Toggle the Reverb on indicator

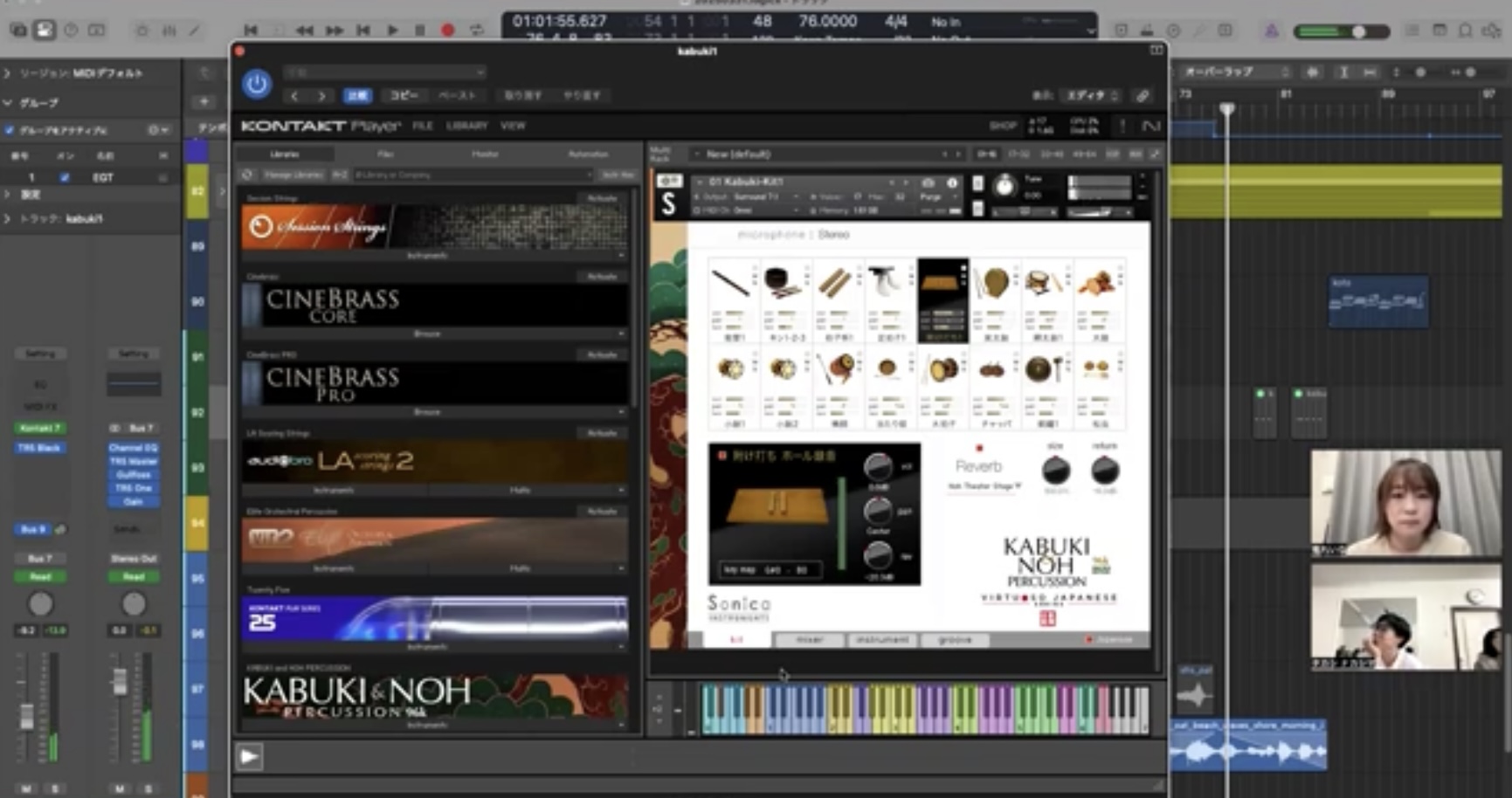978,449
